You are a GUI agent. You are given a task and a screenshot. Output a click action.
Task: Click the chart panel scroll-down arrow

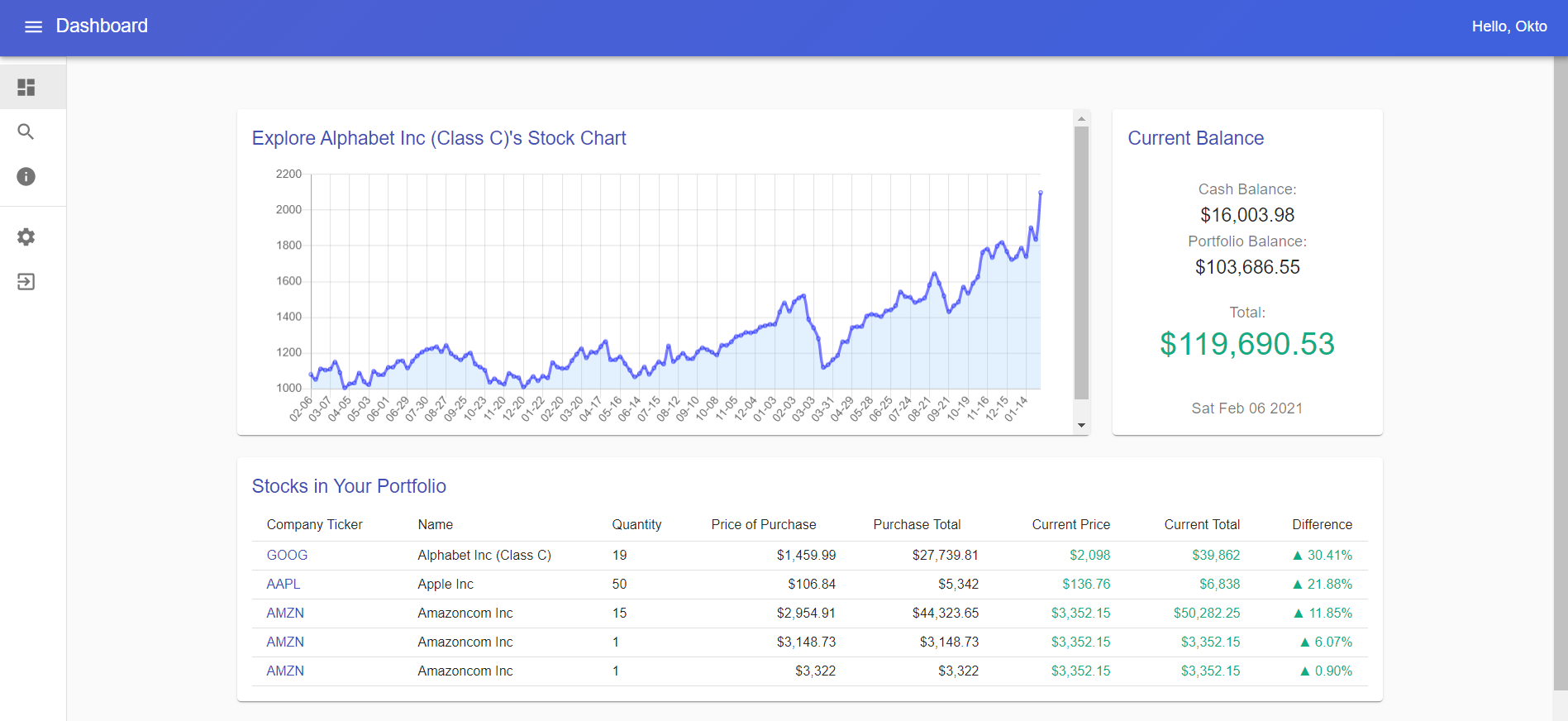[x=1081, y=426]
